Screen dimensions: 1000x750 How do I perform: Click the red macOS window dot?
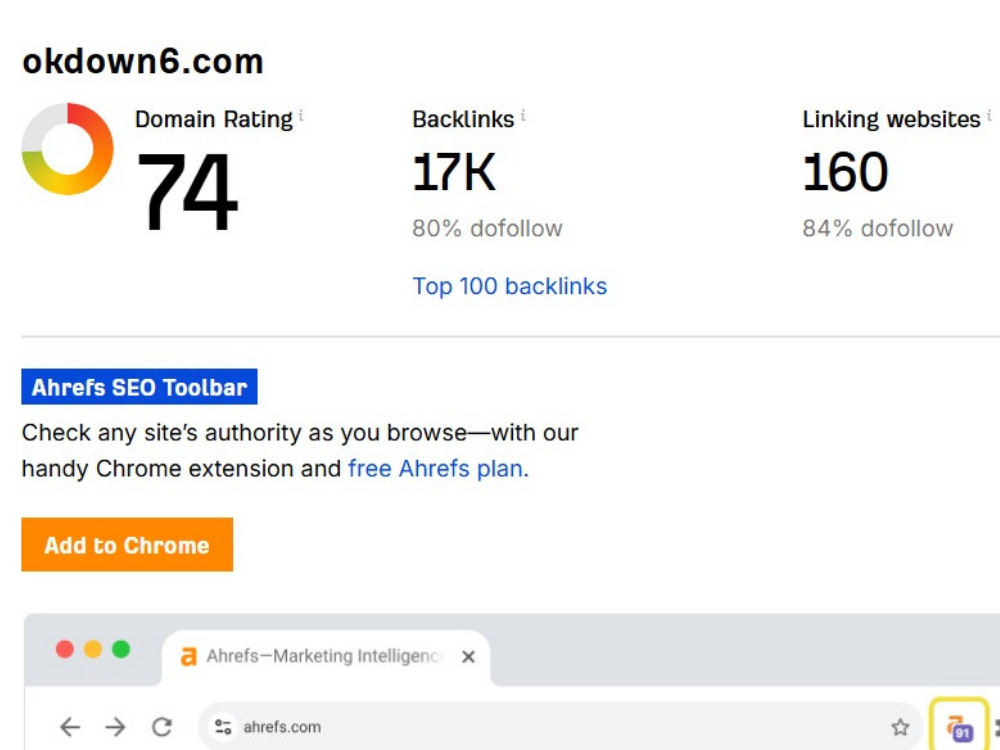click(x=64, y=649)
